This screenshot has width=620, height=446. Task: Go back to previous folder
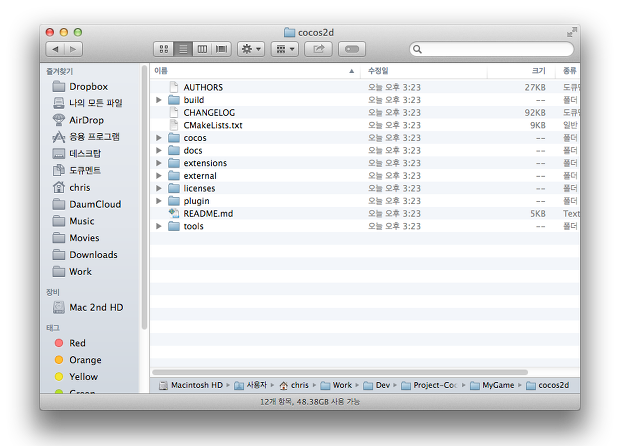[55, 49]
